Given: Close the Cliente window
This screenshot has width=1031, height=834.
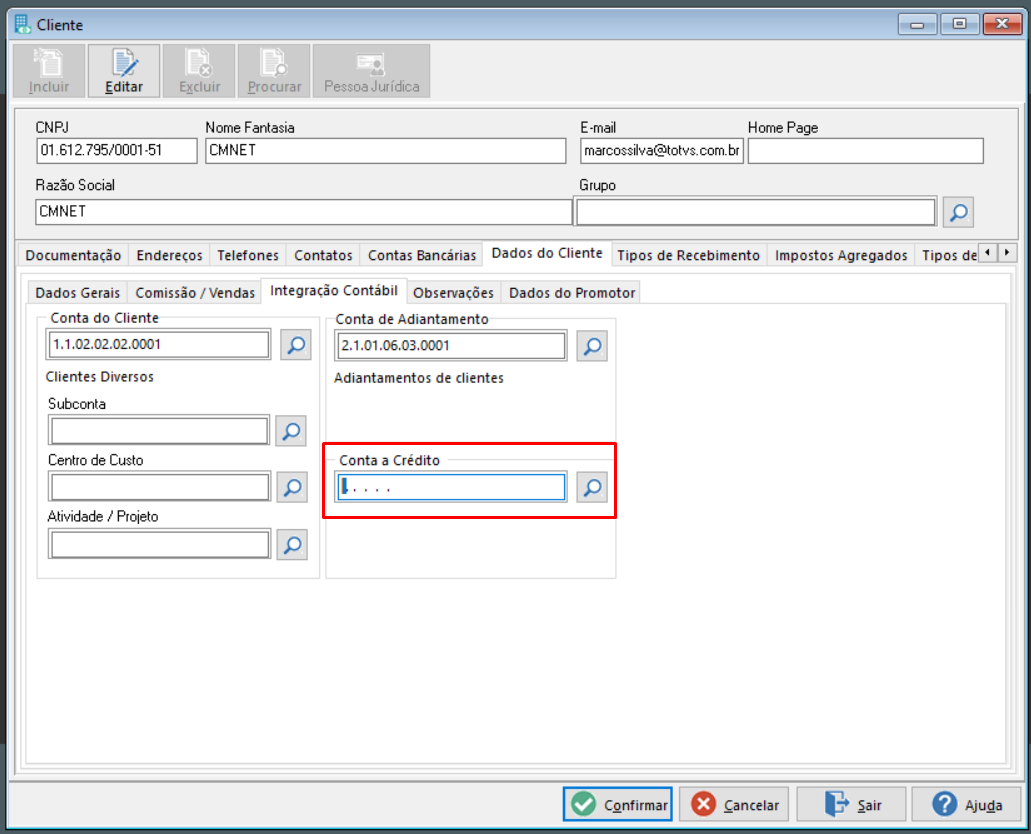Looking at the screenshot, I should (x=1001, y=24).
